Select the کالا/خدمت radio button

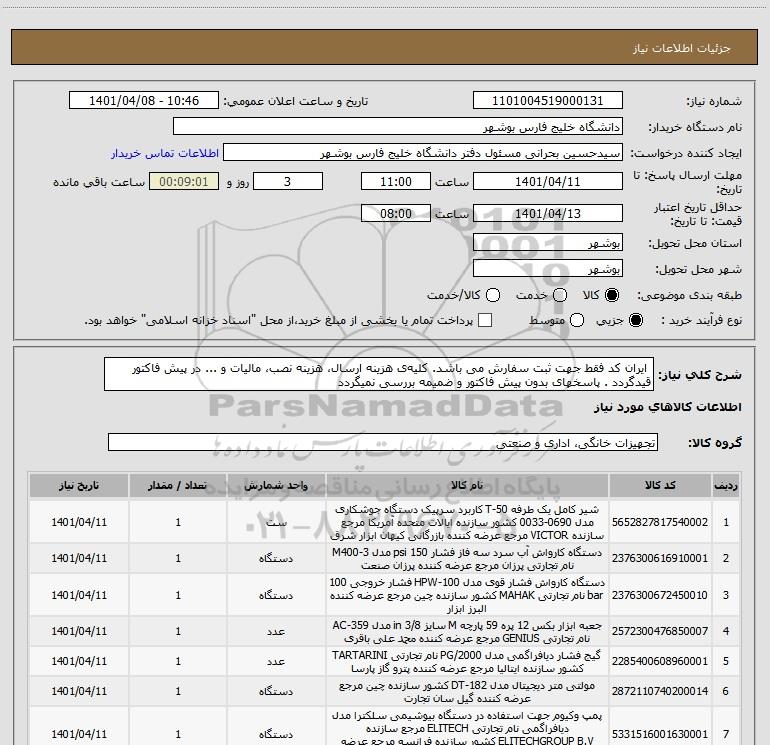click(493, 295)
